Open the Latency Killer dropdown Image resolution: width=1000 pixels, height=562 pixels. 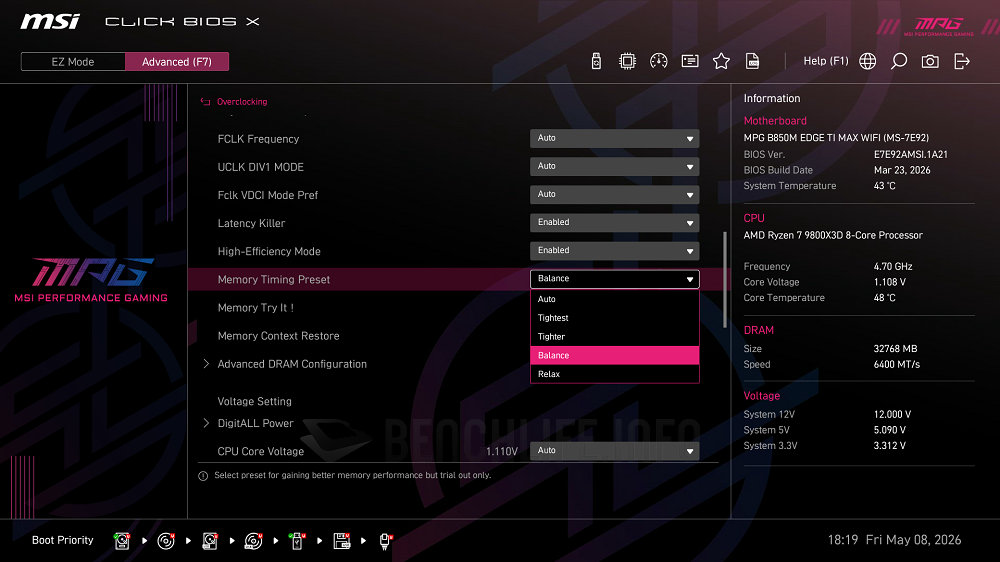[614, 223]
